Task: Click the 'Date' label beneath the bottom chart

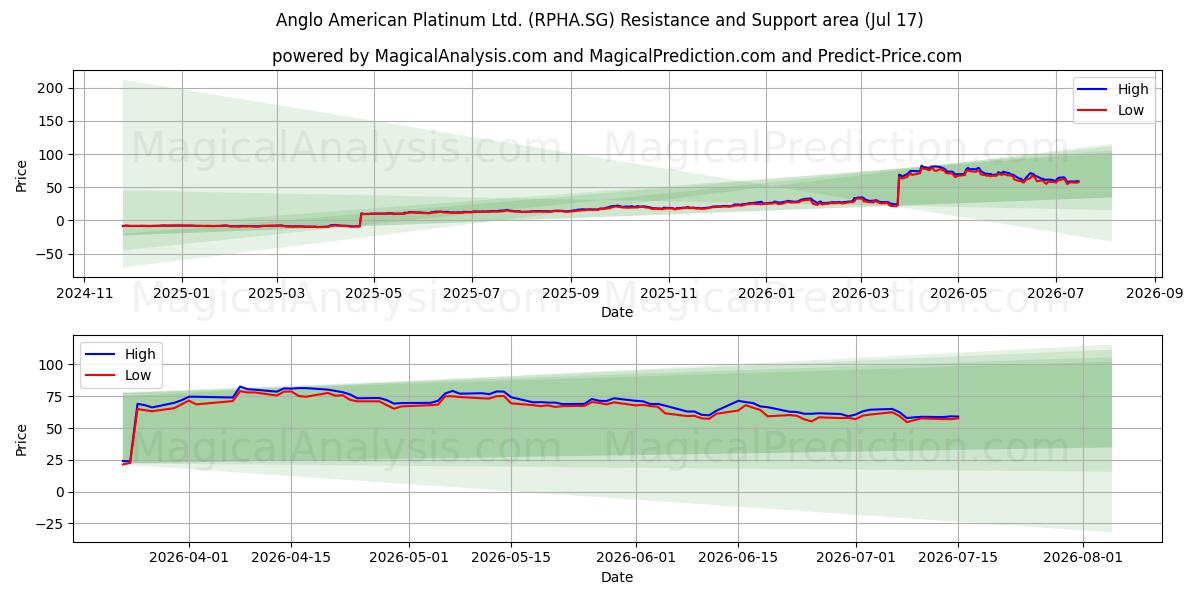Action: click(x=617, y=578)
